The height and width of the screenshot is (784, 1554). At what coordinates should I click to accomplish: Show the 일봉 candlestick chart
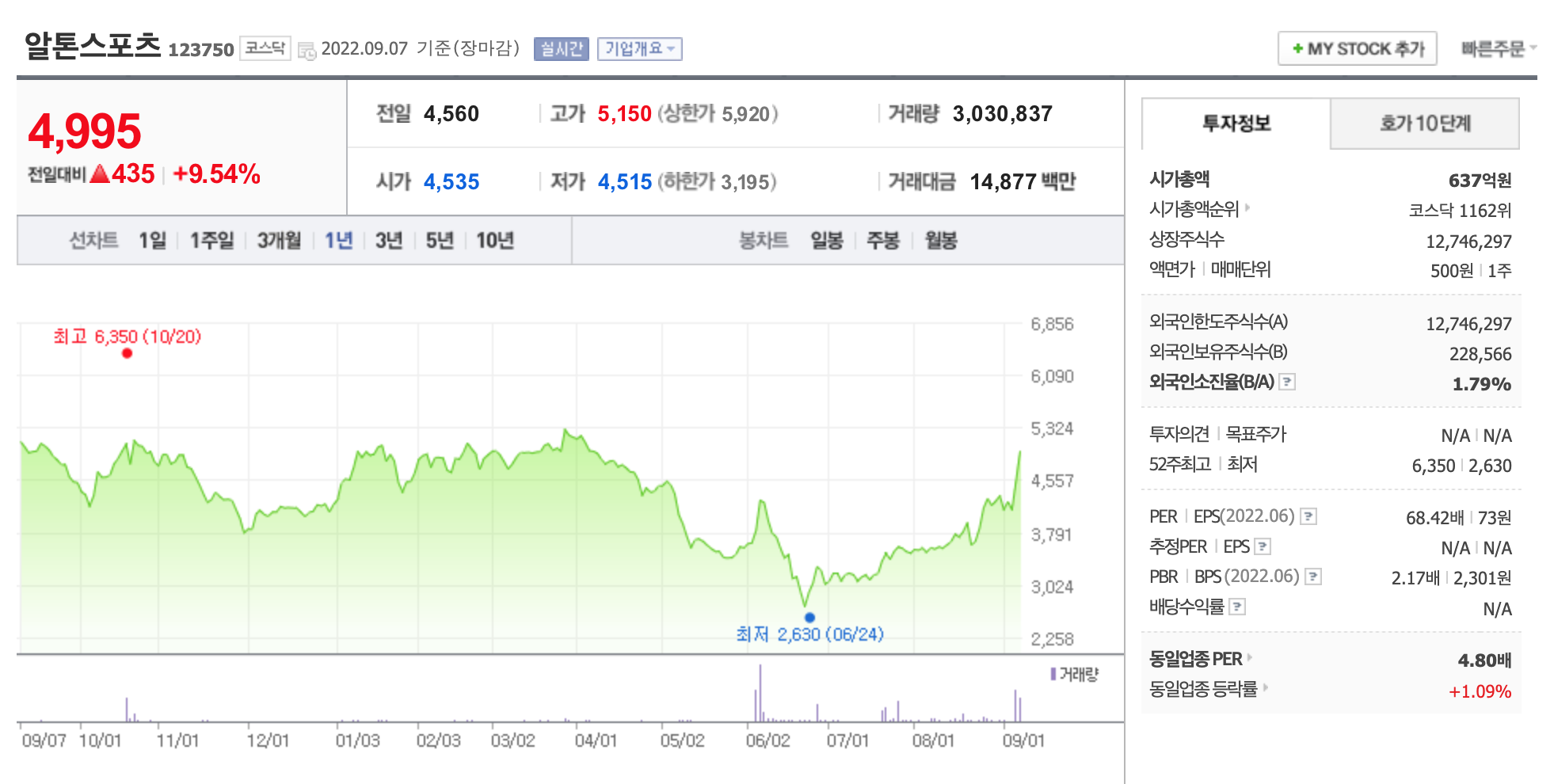(827, 240)
